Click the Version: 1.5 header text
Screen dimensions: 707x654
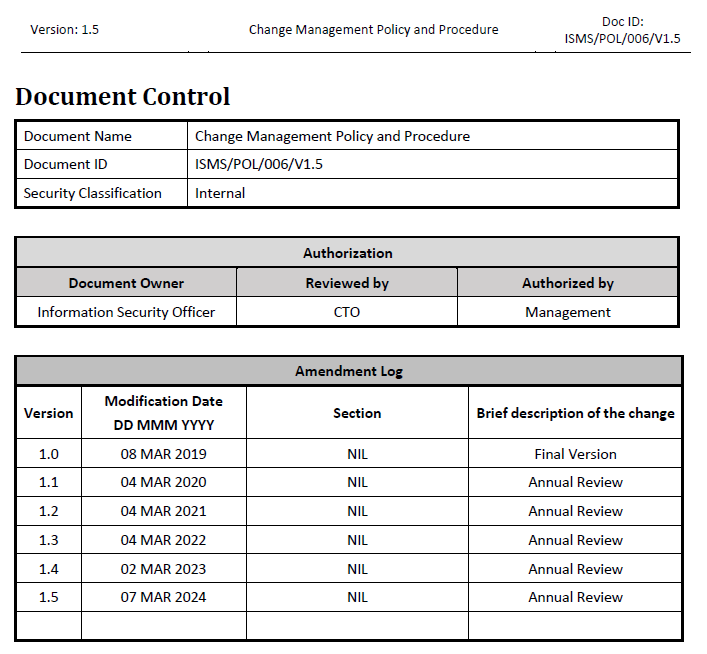point(65,29)
